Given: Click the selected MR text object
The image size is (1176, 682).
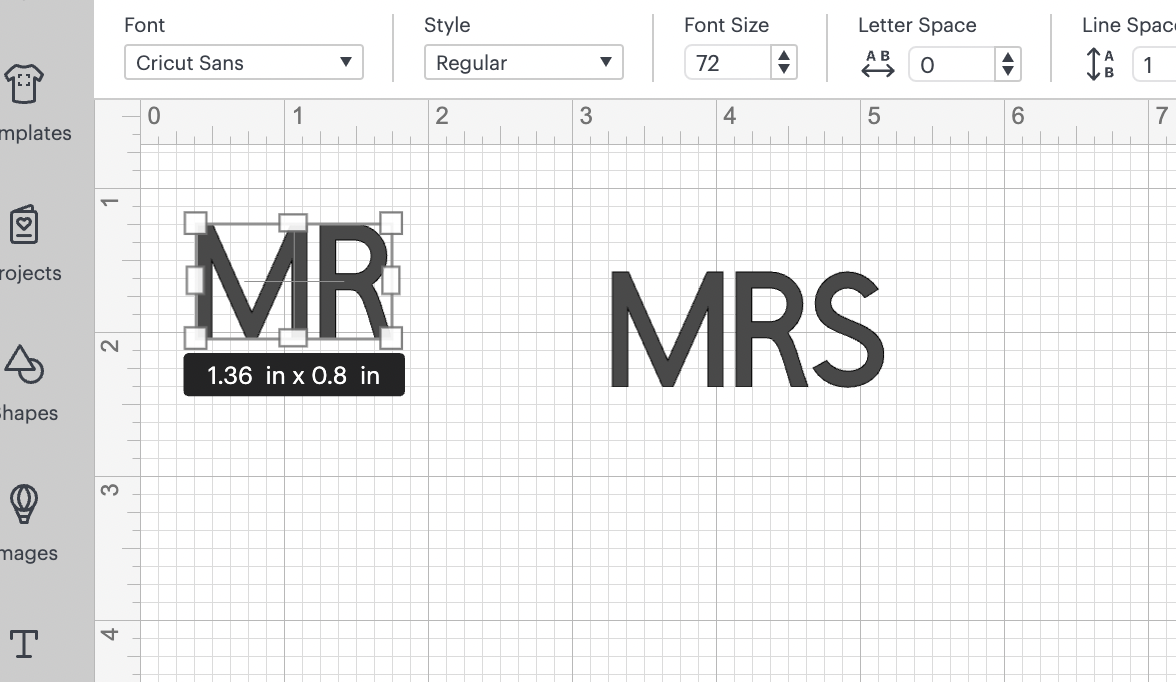Looking at the screenshot, I should click(293, 281).
